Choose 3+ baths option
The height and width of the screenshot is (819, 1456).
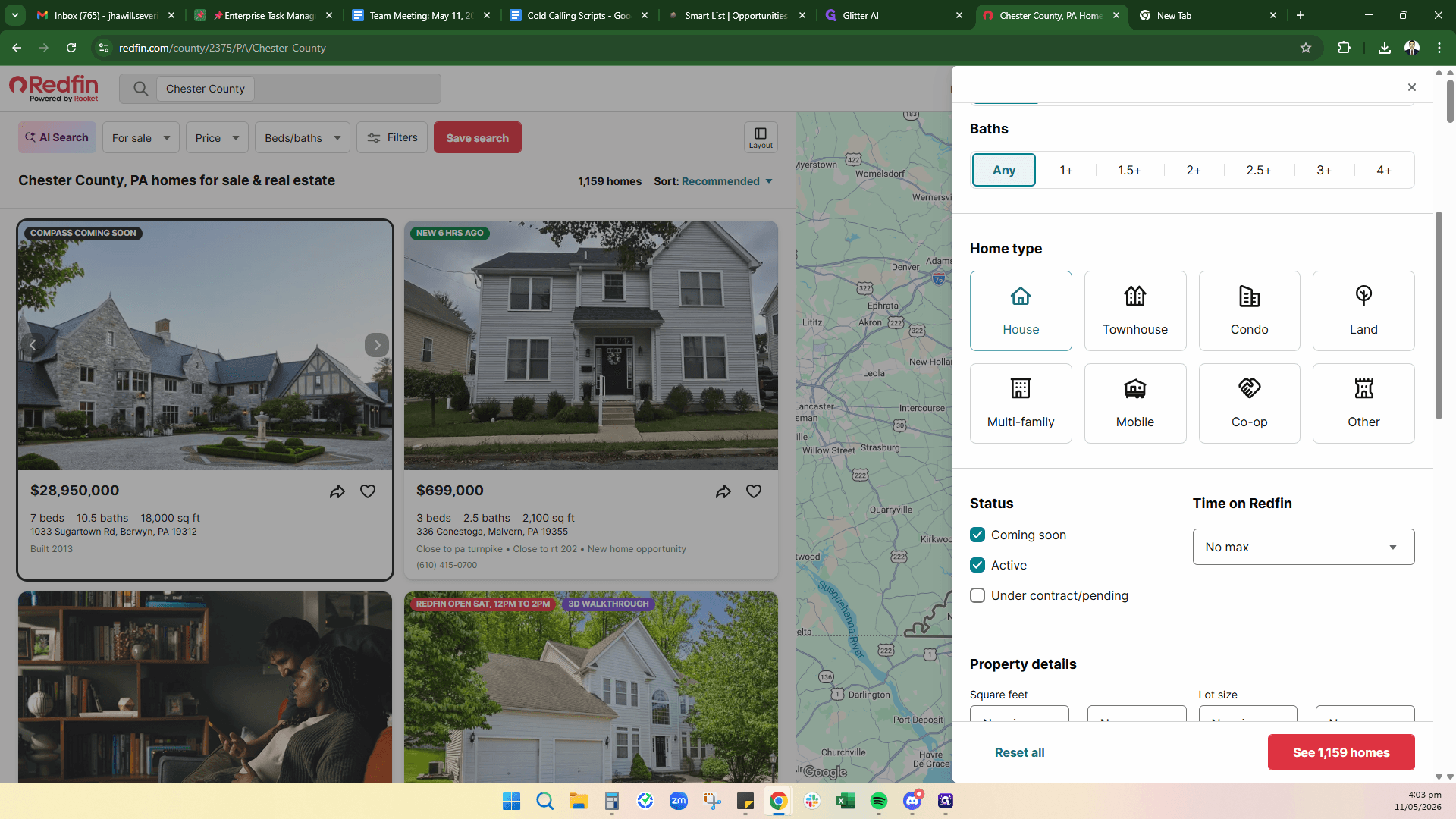click(x=1324, y=170)
